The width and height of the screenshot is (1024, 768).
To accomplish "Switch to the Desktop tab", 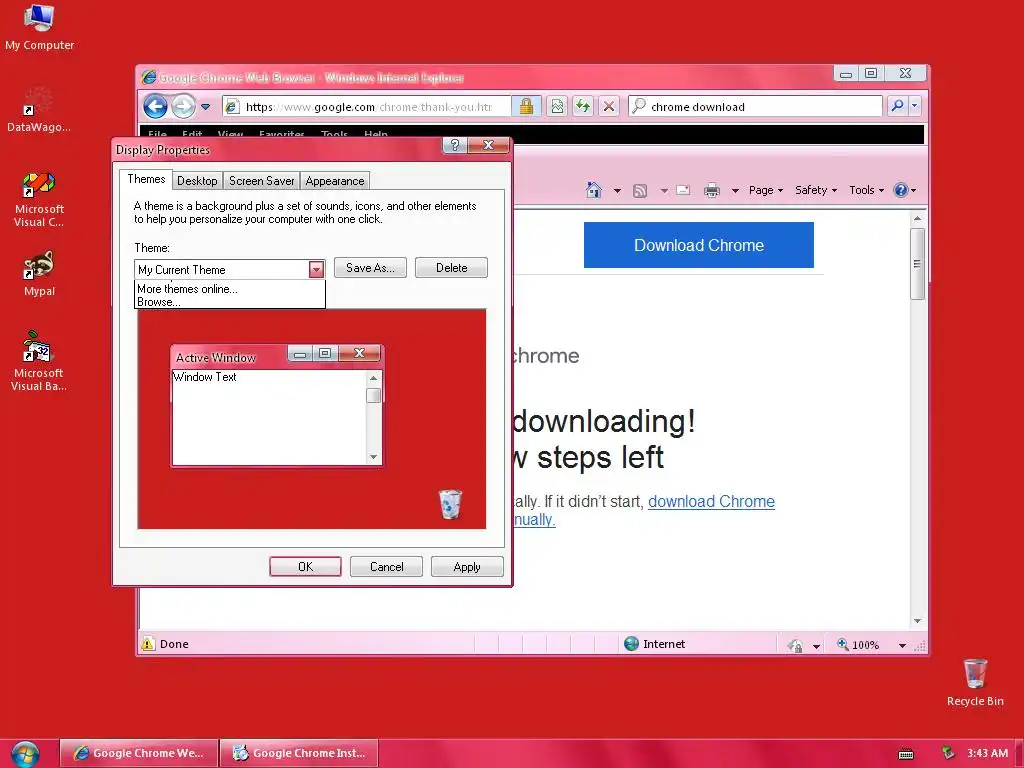I will [x=197, y=181].
